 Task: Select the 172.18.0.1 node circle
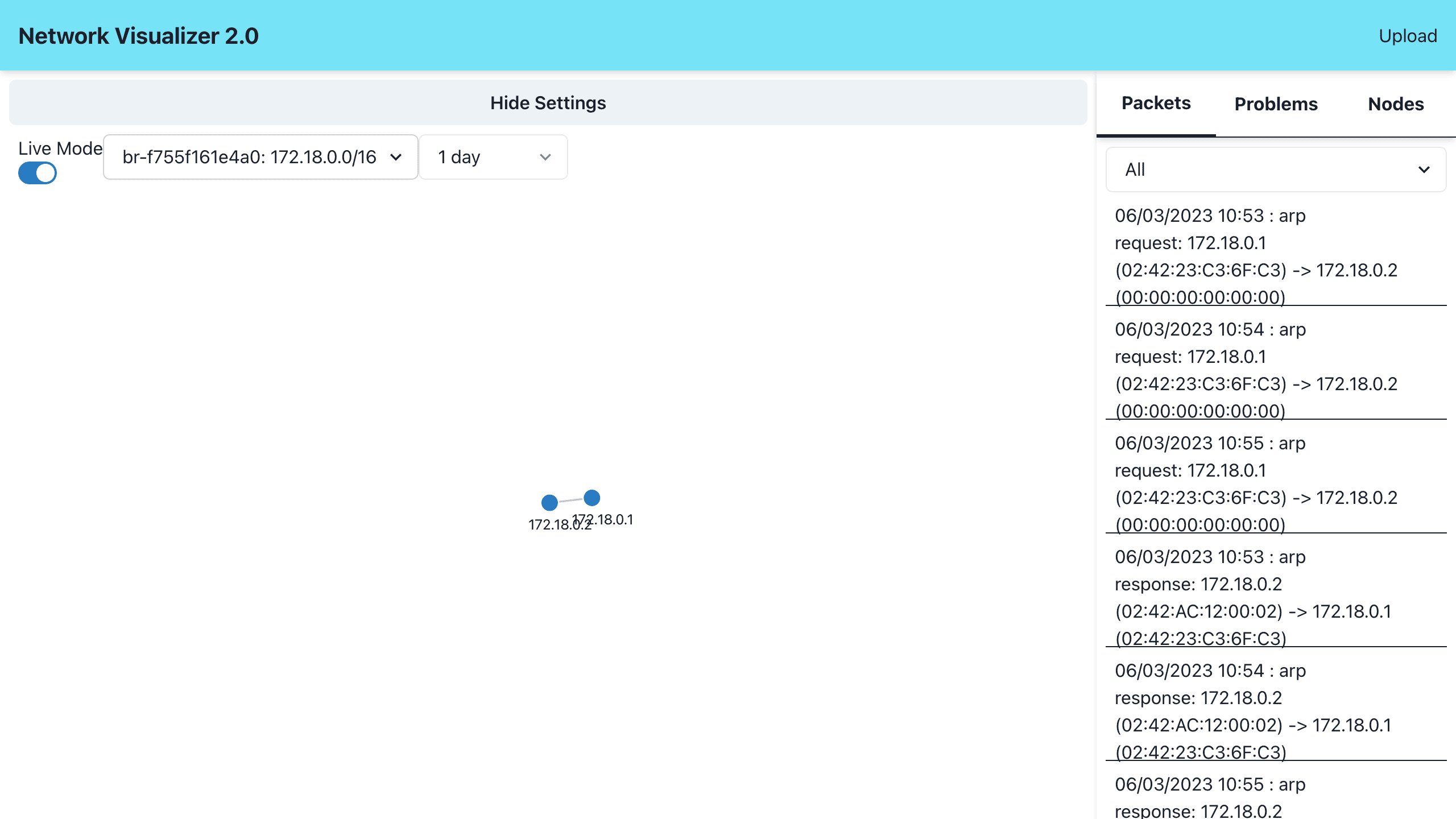(x=592, y=498)
